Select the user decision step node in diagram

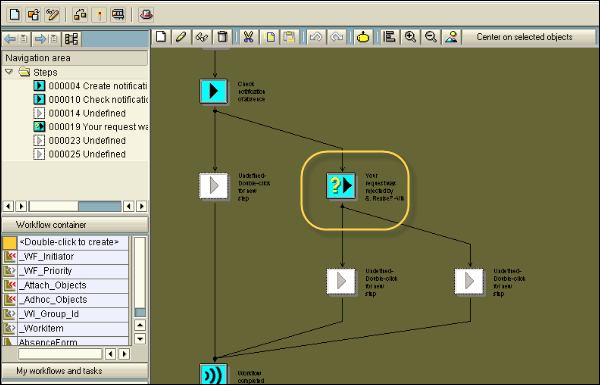point(341,186)
